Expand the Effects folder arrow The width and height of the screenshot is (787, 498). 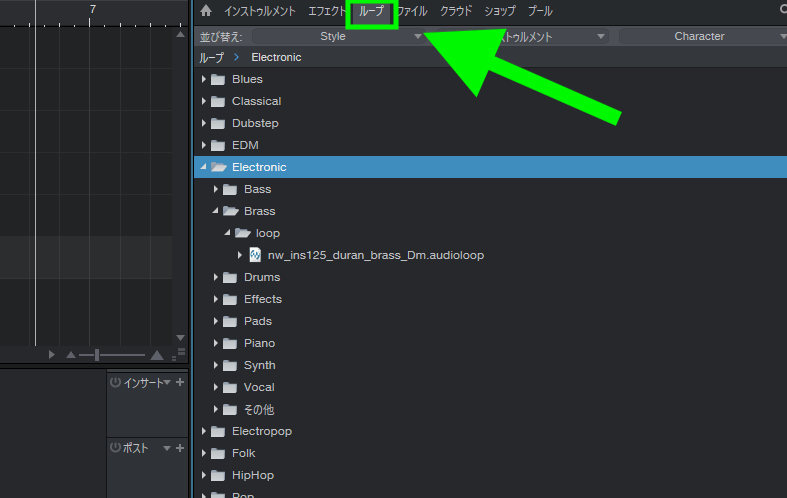215,299
